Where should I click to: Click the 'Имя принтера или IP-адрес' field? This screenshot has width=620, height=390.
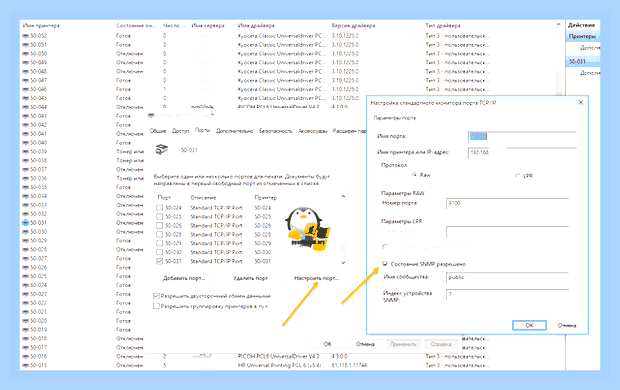pos(522,153)
